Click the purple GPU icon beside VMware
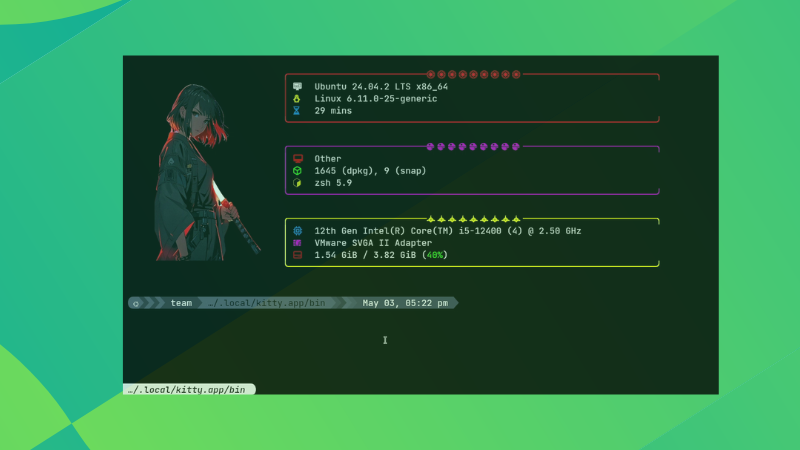Viewport: 800px width, 450px height. [297, 243]
